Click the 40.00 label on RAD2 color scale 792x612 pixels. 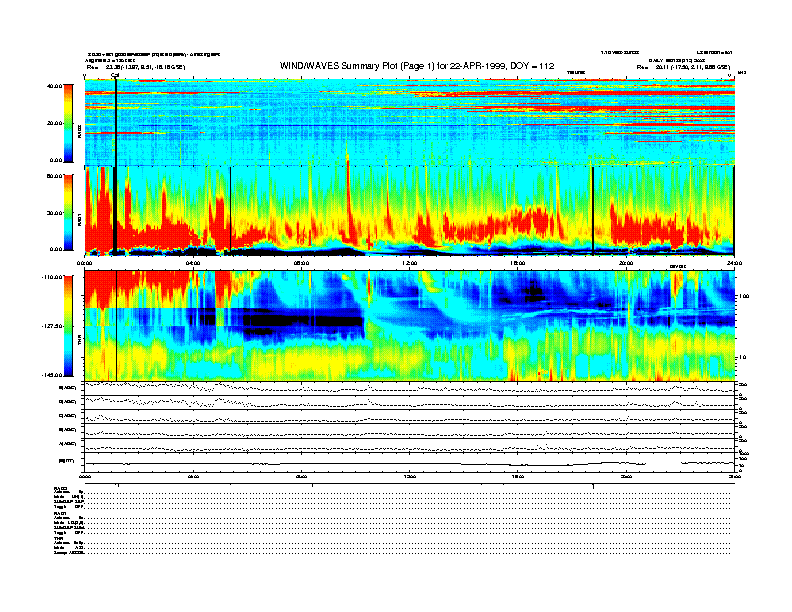click(x=54, y=86)
